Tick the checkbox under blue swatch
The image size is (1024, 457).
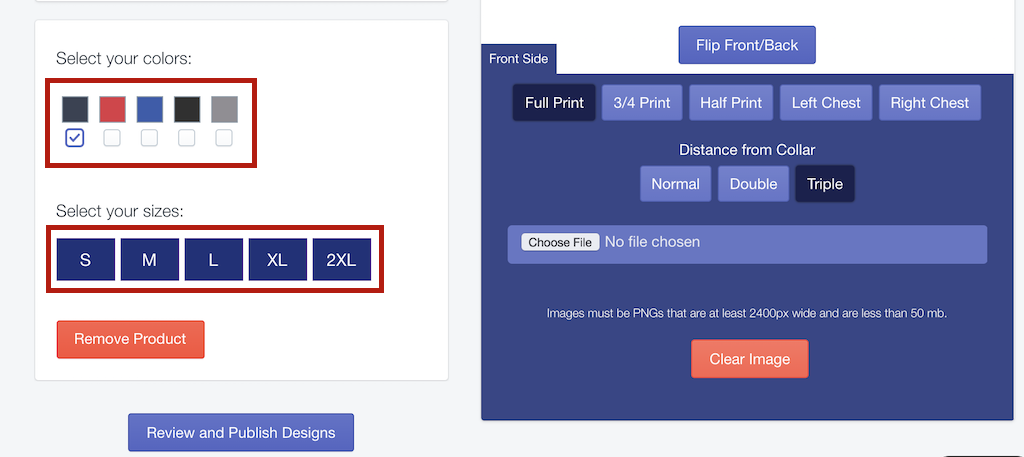150,138
